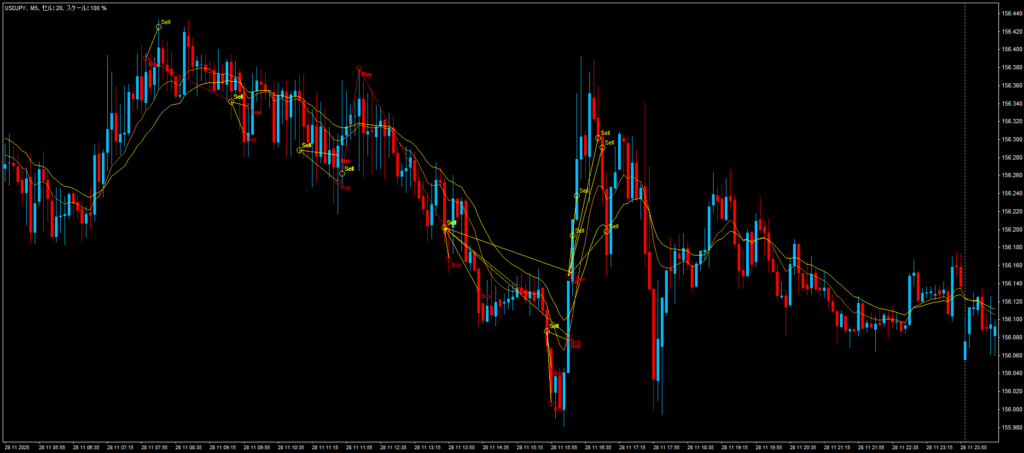This screenshot has width=1024, height=453.
Task: Select the lowest candle near 156.000
Action: coord(552,390)
